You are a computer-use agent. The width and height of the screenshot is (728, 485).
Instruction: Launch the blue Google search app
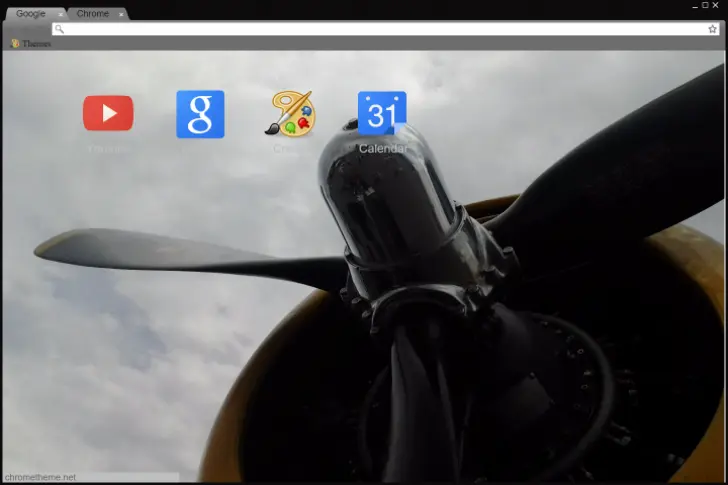click(x=200, y=114)
